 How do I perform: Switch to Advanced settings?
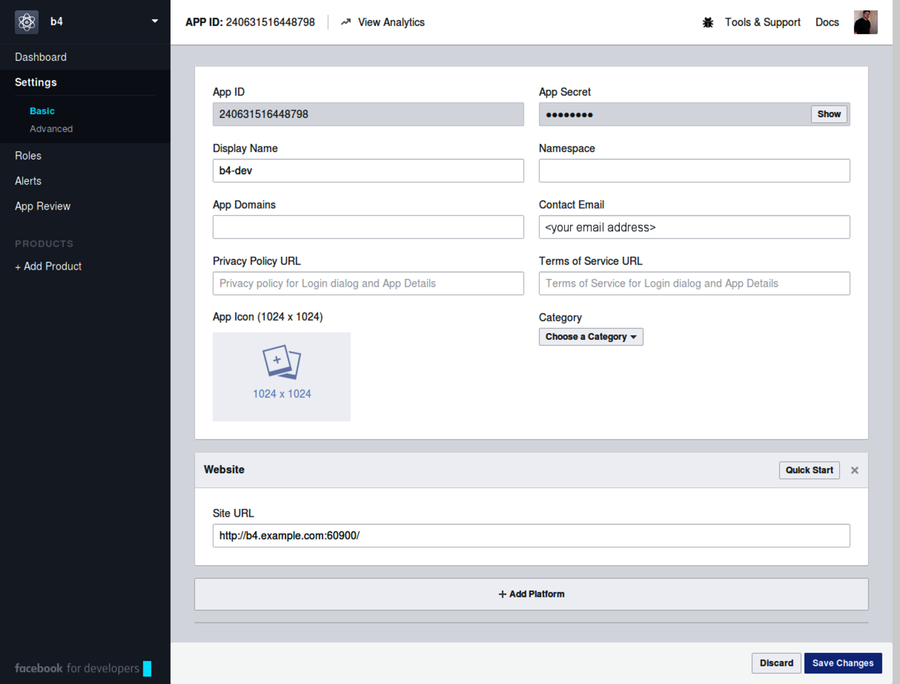(x=51, y=128)
